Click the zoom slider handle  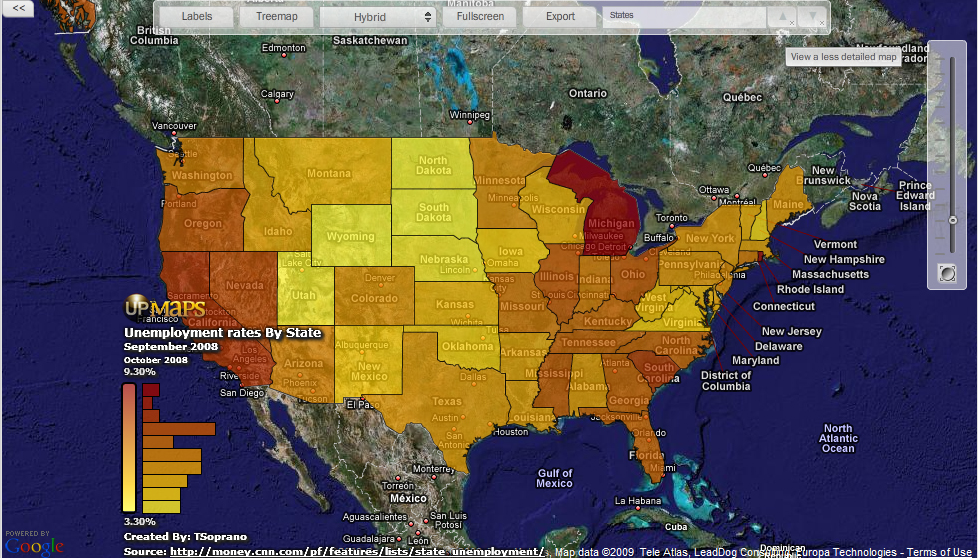(x=952, y=219)
